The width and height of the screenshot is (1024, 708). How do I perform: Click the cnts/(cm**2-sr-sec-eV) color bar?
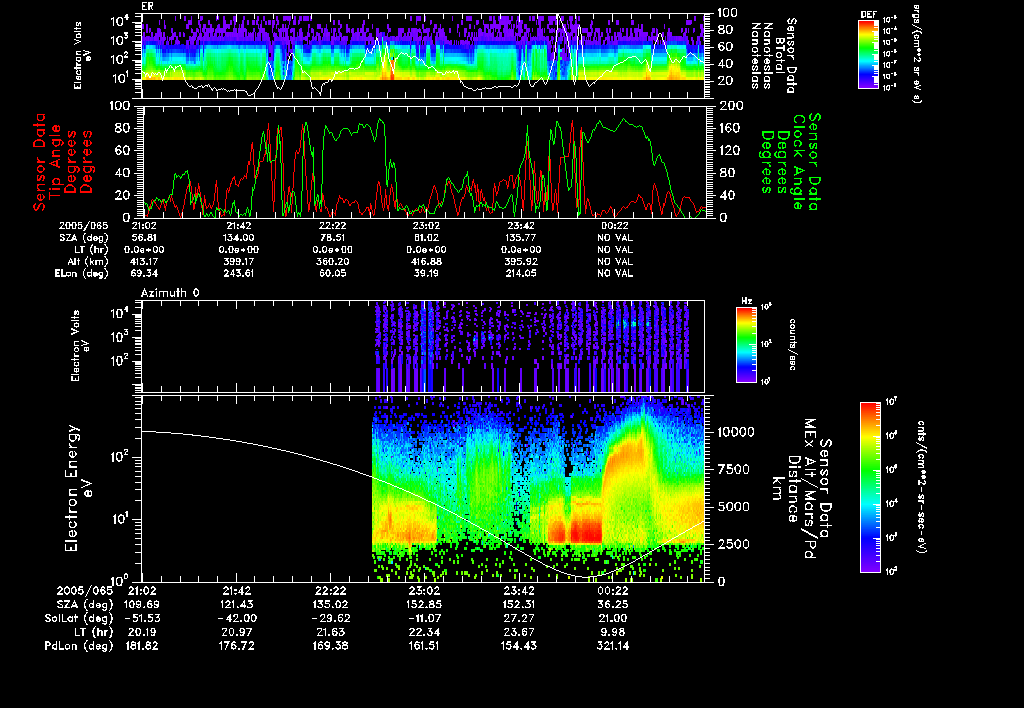(x=870, y=487)
